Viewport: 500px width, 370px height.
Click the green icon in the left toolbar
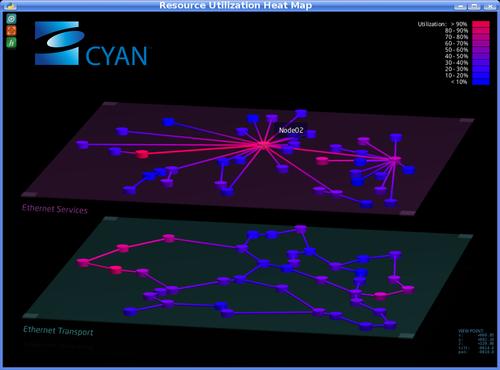[11, 43]
